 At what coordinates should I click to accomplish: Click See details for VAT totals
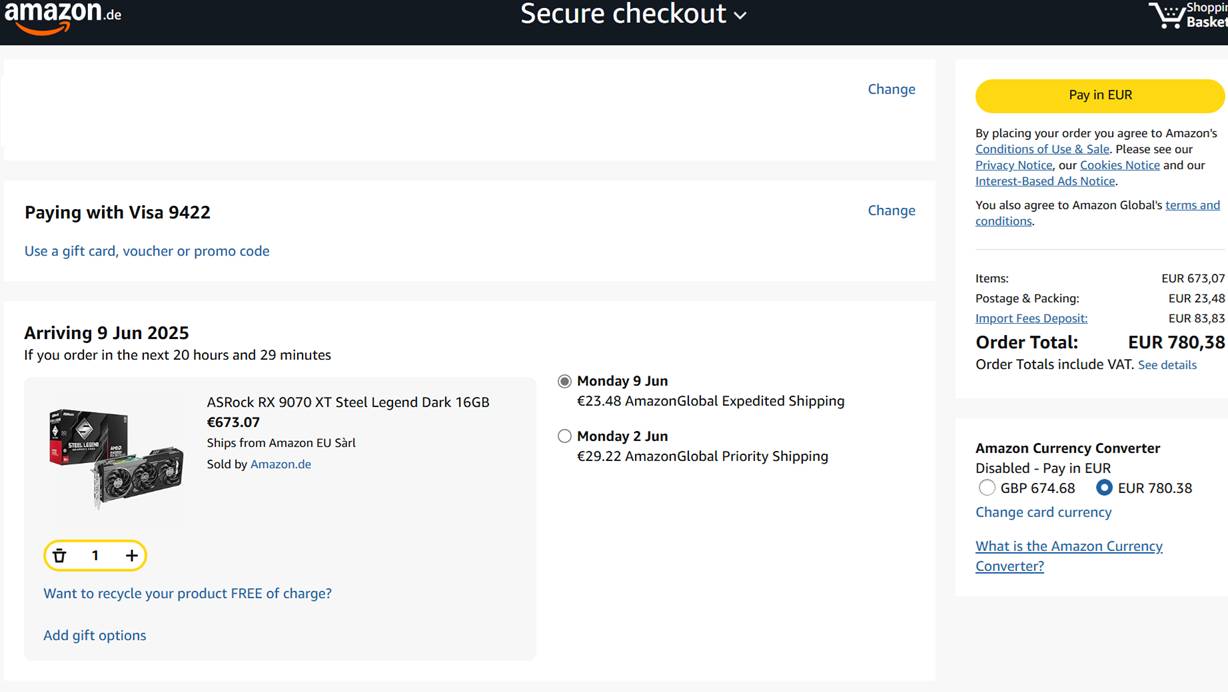(1167, 365)
